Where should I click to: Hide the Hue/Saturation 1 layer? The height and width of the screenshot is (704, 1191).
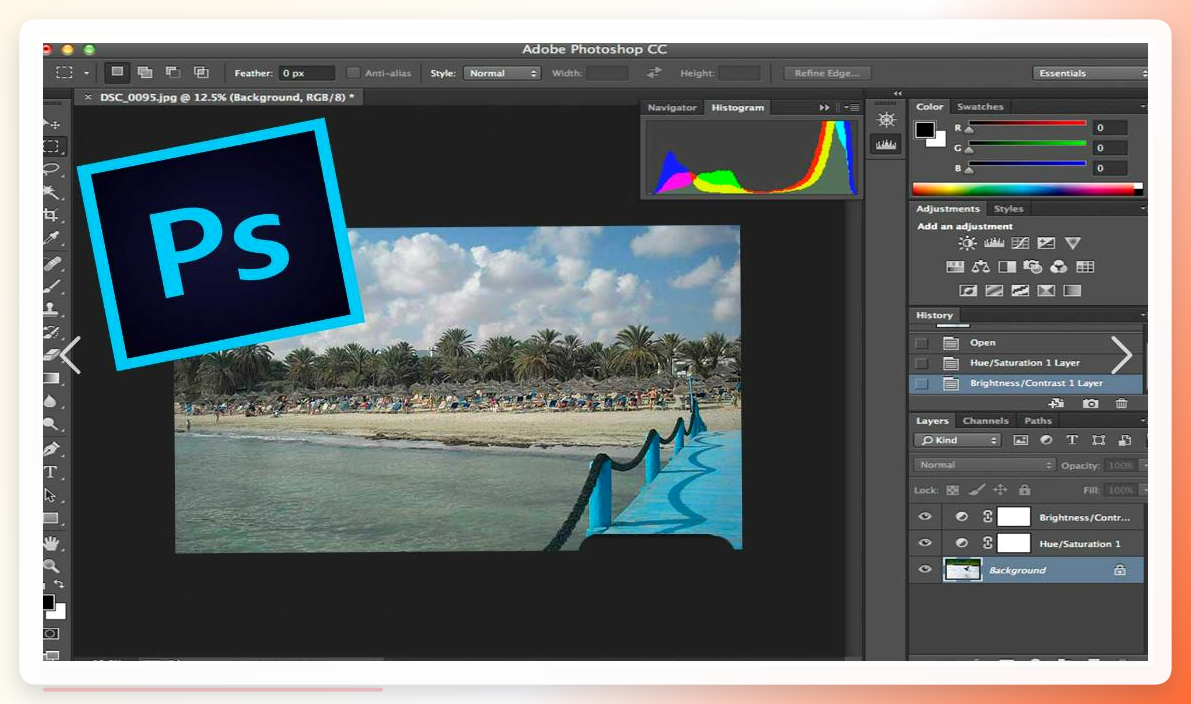(924, 543)
